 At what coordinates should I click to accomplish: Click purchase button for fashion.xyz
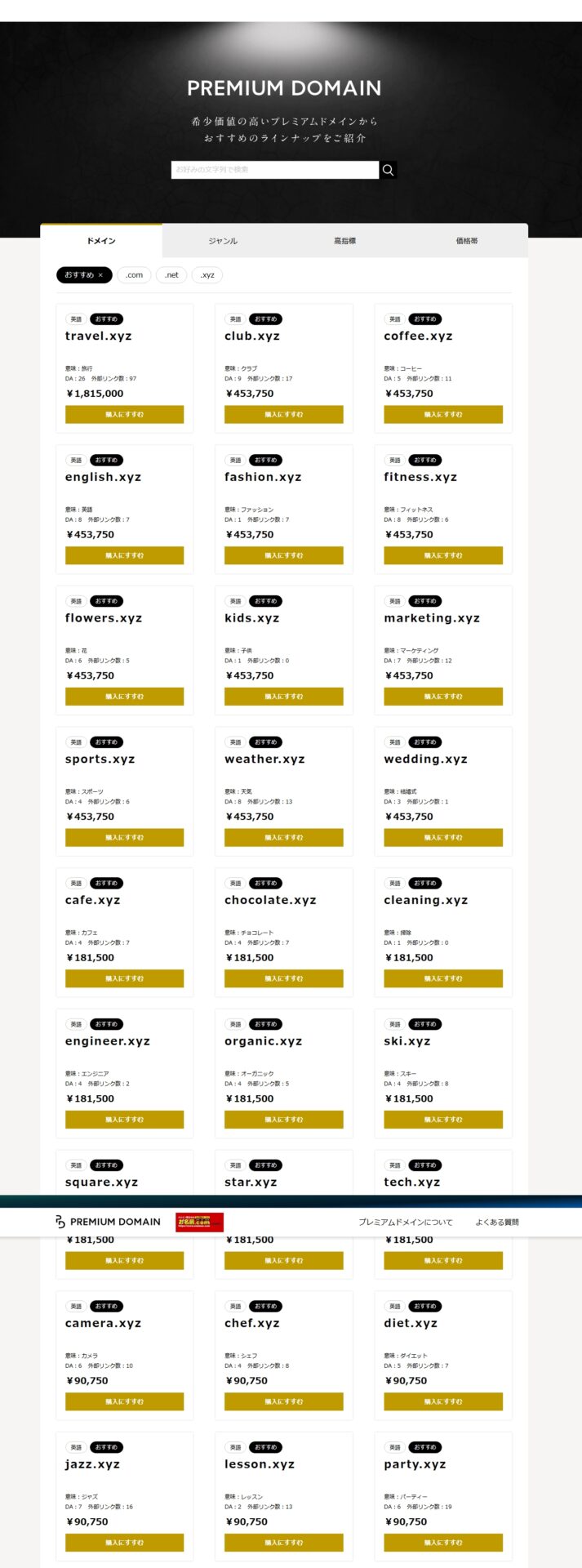(x=284, y=555)
